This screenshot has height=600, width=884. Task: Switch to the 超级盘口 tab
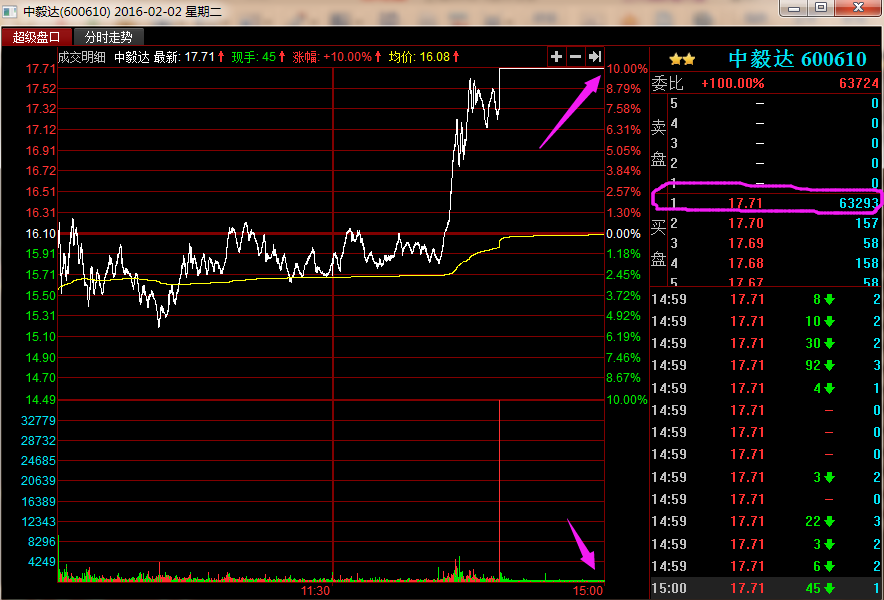click(x=37, y=37)
